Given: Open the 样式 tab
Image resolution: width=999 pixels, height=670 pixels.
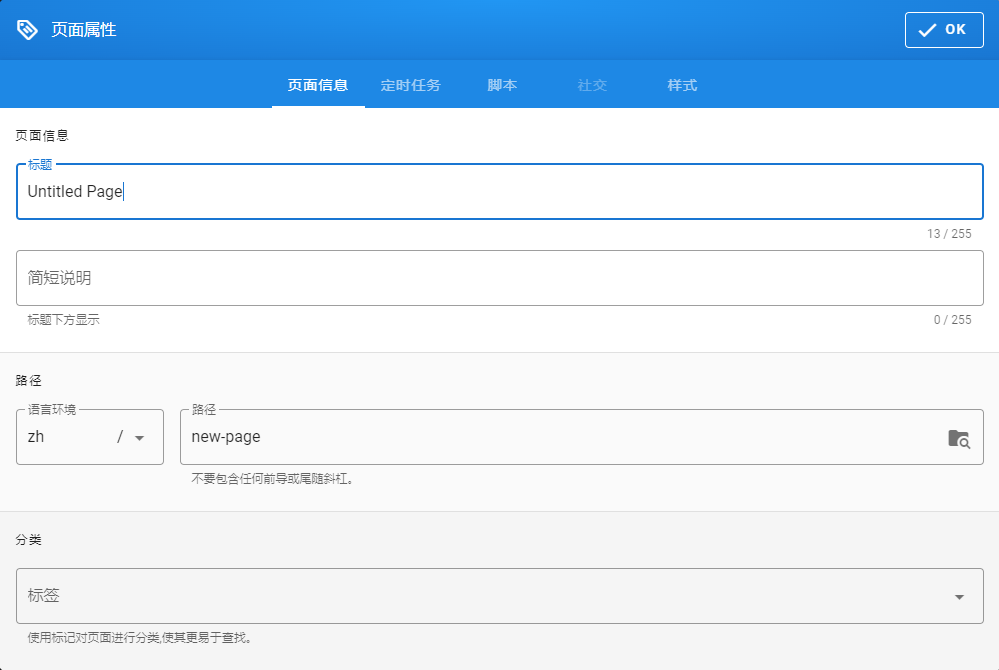Looking at the screenshot, I should point(681,85).
